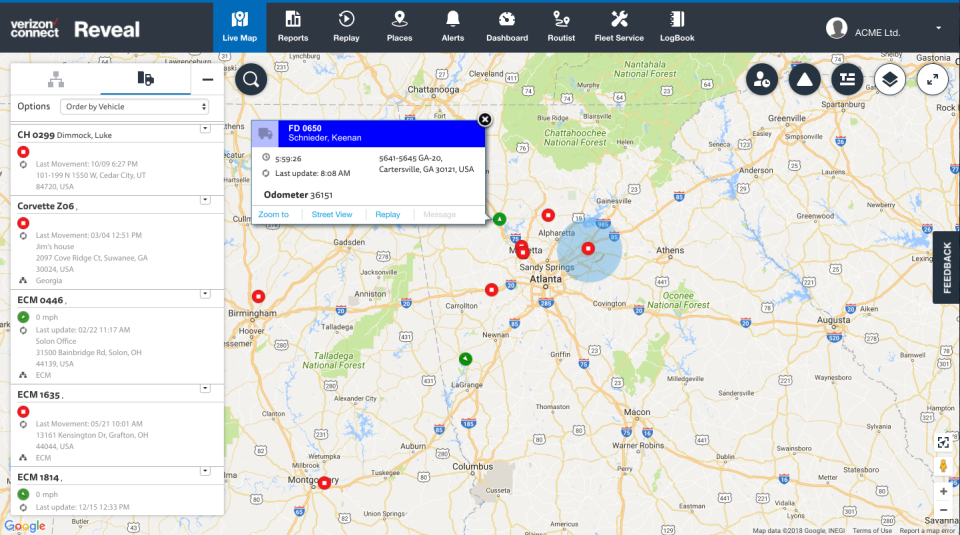Switch to the hierarchy groups tab in the side panel
This screenshot has height=535, width=960.
[56, 79]
